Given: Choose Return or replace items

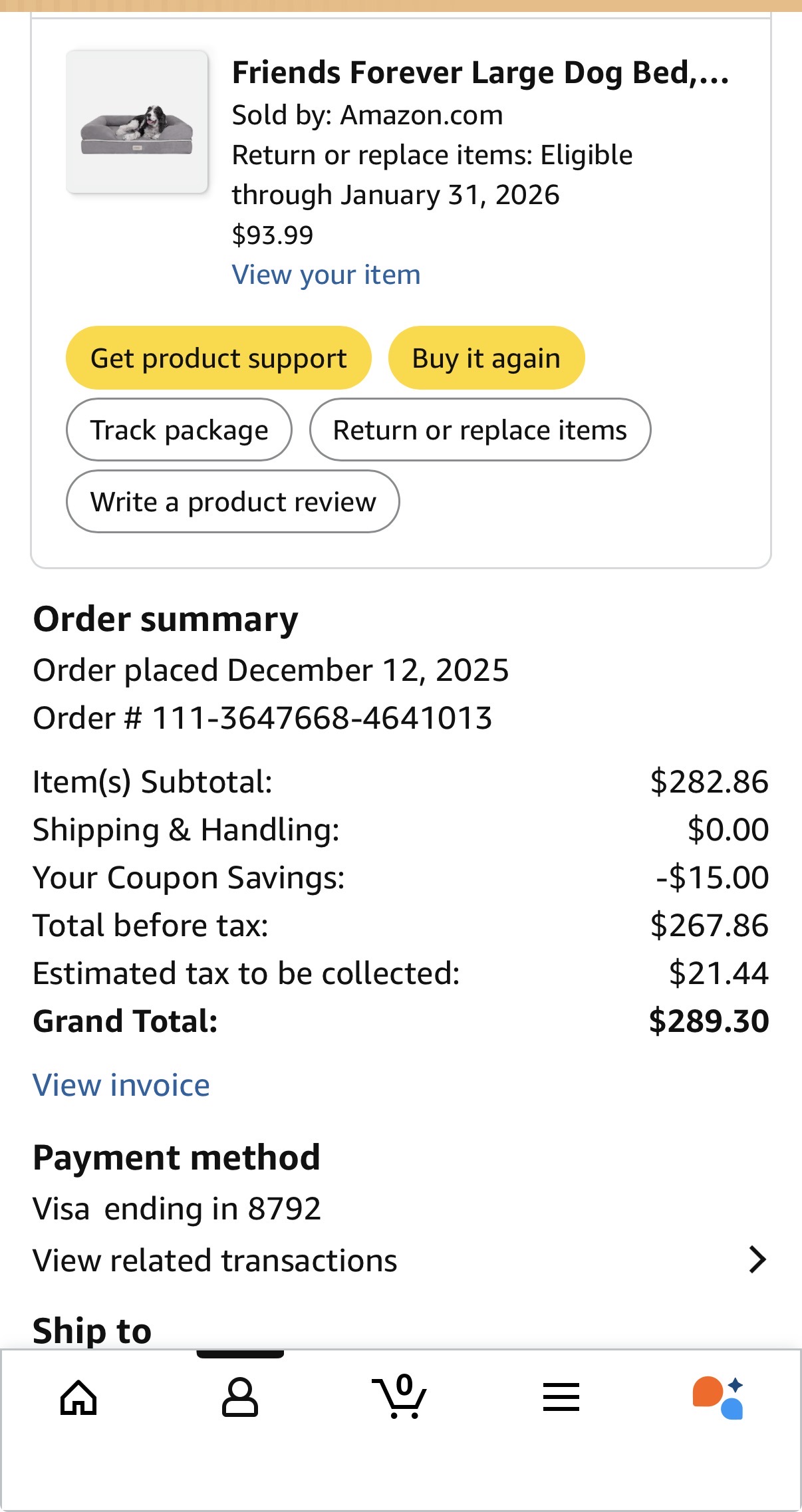Looking at the screenshot, I should 480,430.
